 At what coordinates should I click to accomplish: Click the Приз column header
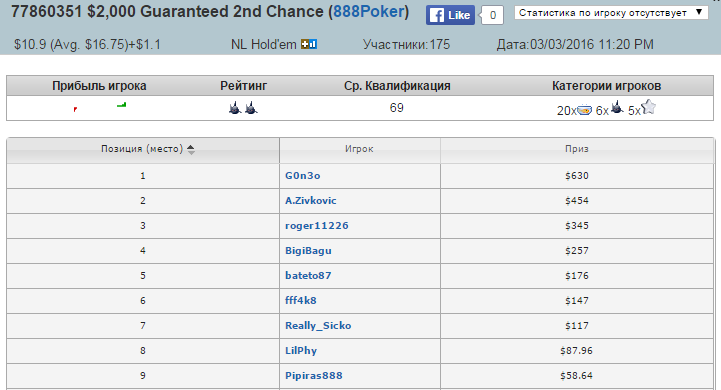(x=577, y=149)
